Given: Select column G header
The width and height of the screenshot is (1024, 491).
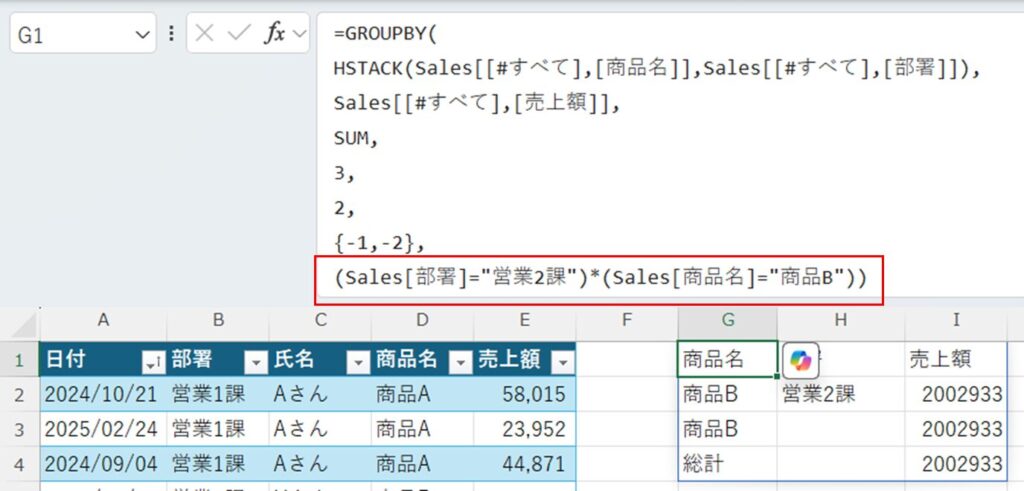Looking at the screenshot, I should [728, 320].
